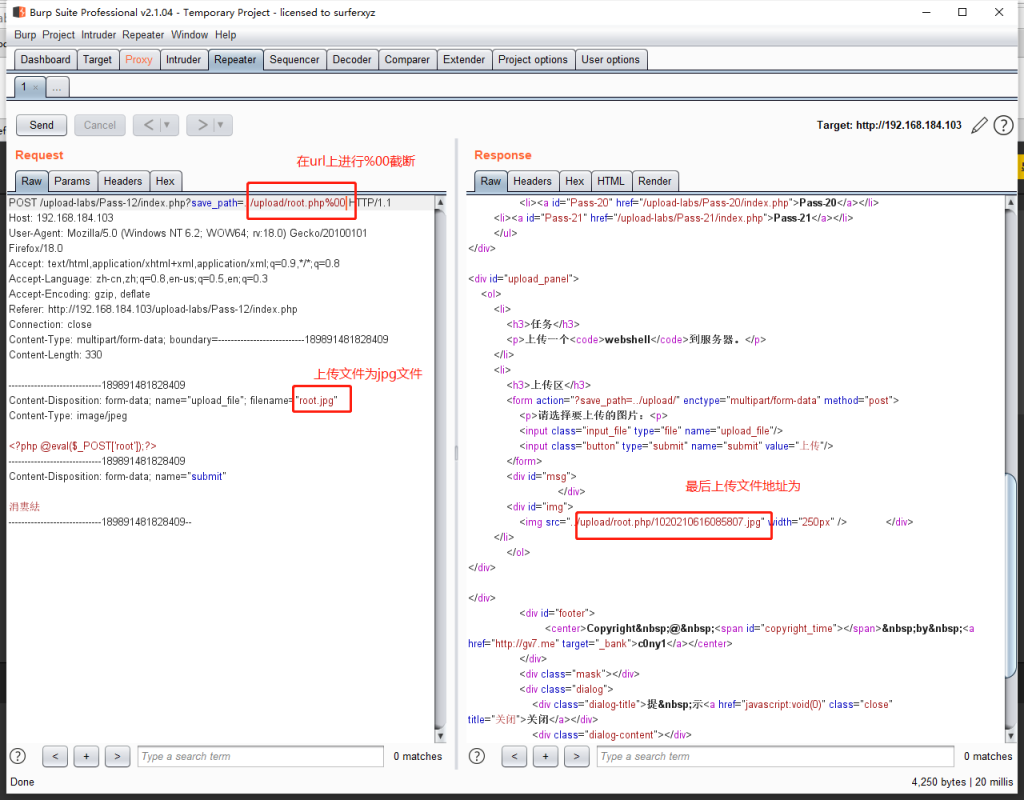Select the response Render tab
The width and height of the screenshot is (1024, 800).
tap(655, 181)
